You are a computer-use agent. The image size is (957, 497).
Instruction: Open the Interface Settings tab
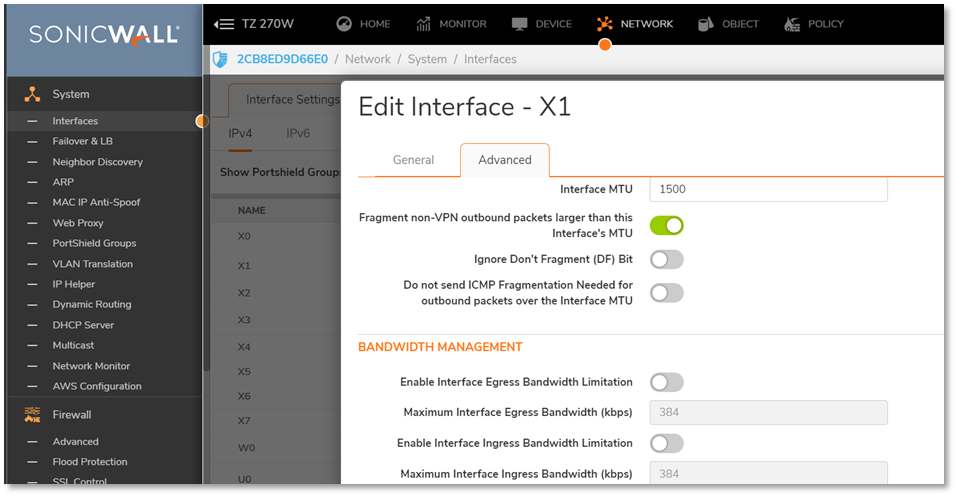pos(292,100)
